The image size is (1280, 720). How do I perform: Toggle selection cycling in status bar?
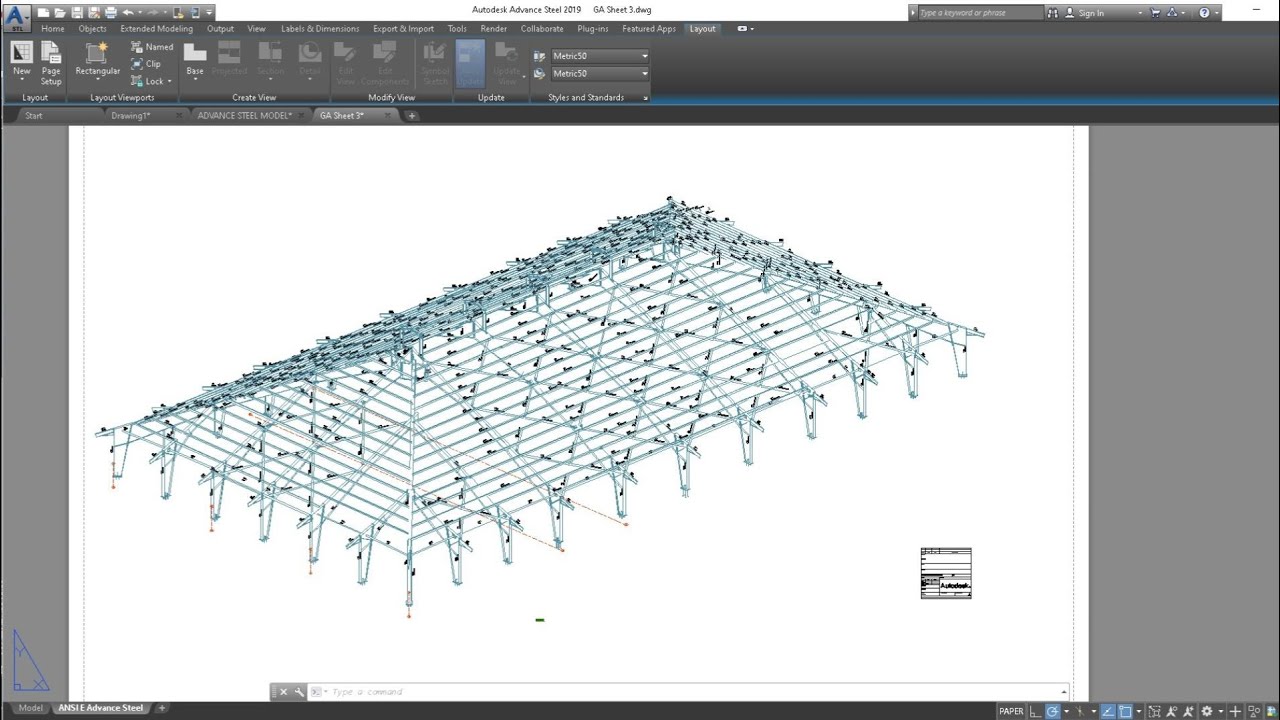[x=1154, y=711]
